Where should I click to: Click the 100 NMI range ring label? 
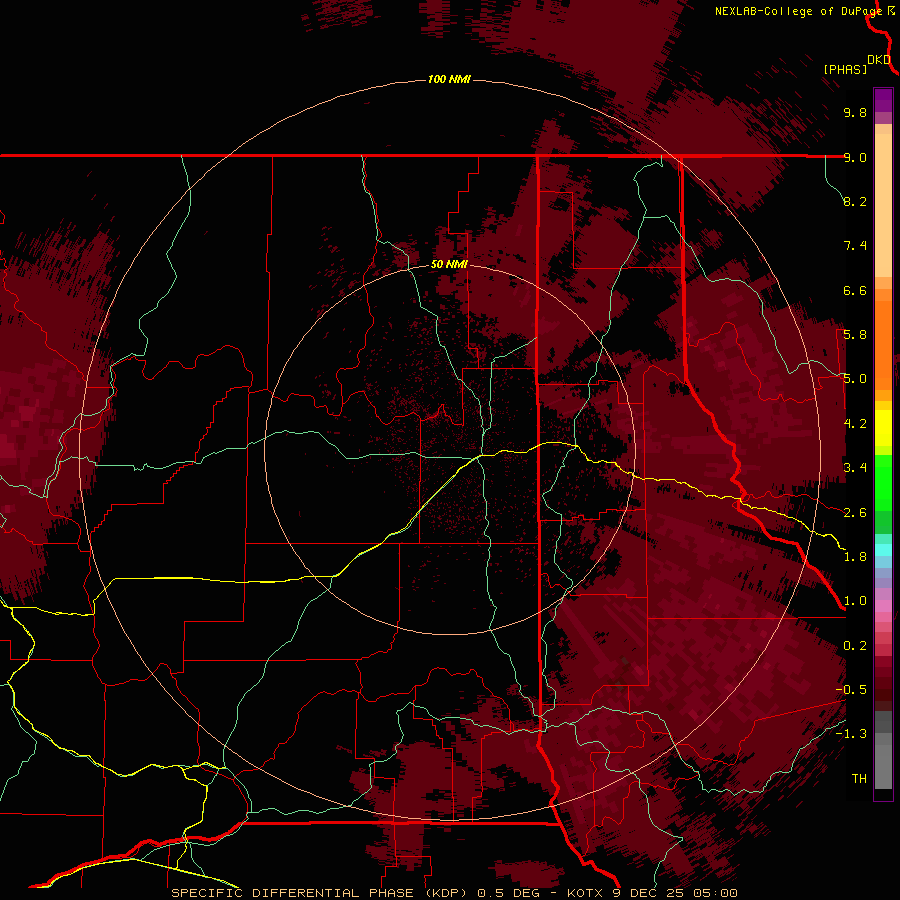point(449,79)
